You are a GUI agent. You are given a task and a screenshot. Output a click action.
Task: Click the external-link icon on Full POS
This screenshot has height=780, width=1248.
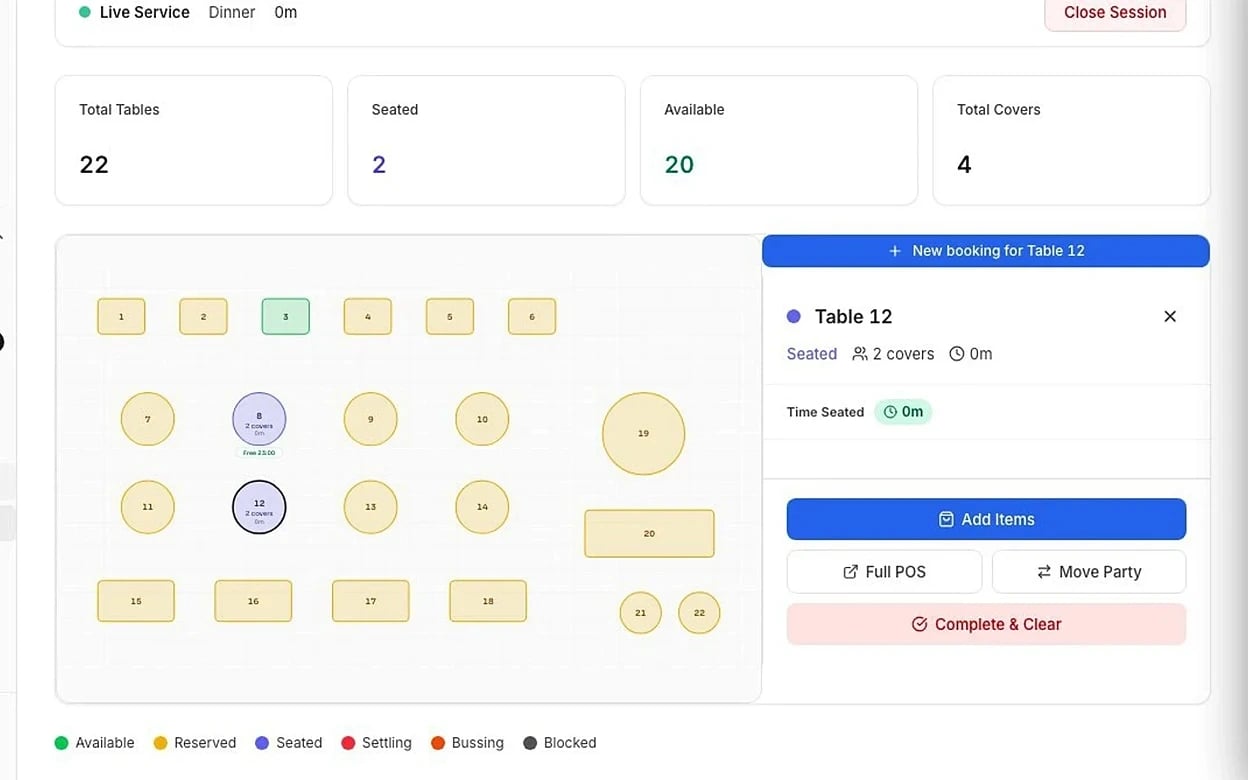click(x=851, y=572)
